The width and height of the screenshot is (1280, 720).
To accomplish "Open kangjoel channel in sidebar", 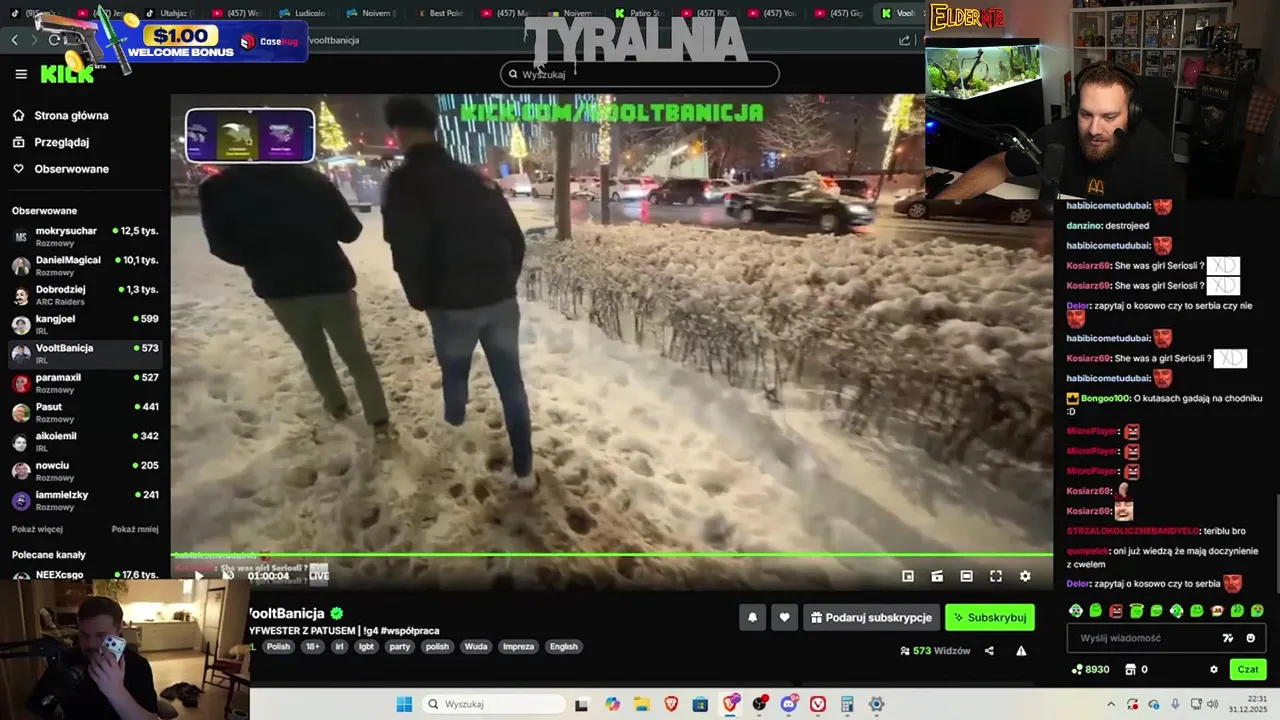I will coord(85,323).
